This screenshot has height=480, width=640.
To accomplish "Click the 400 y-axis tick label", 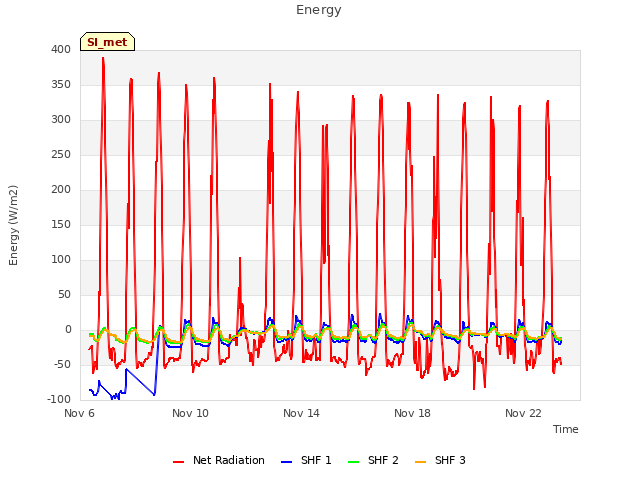I will (61, 49).
